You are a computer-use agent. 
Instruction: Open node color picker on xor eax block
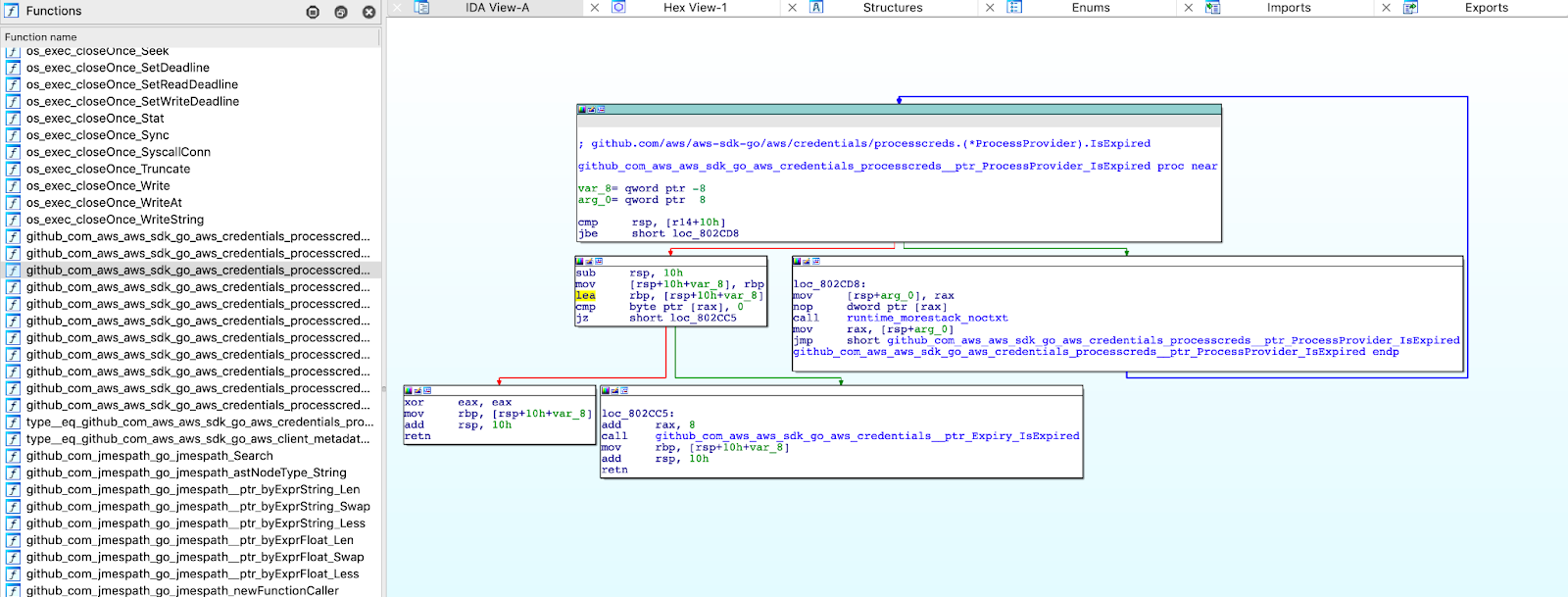pyautogui.click(x=409, y=391)
